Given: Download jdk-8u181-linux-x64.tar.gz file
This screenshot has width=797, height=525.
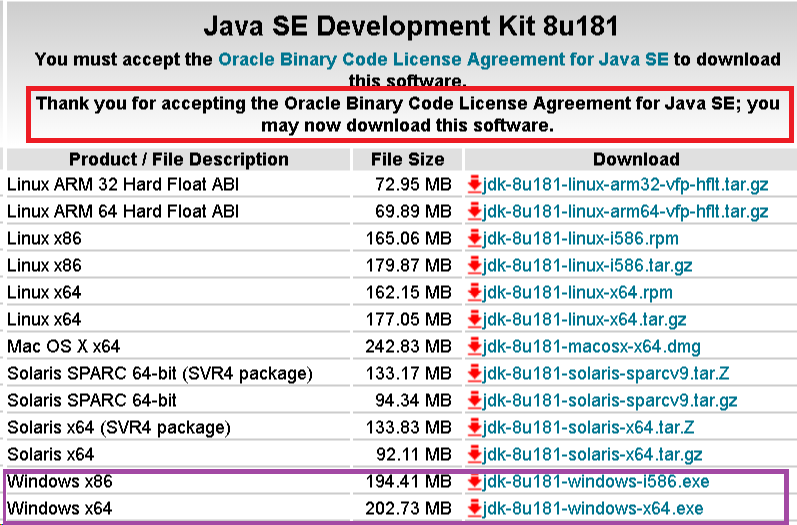Looking at the screenshot, I should click(x=585, y=319).
